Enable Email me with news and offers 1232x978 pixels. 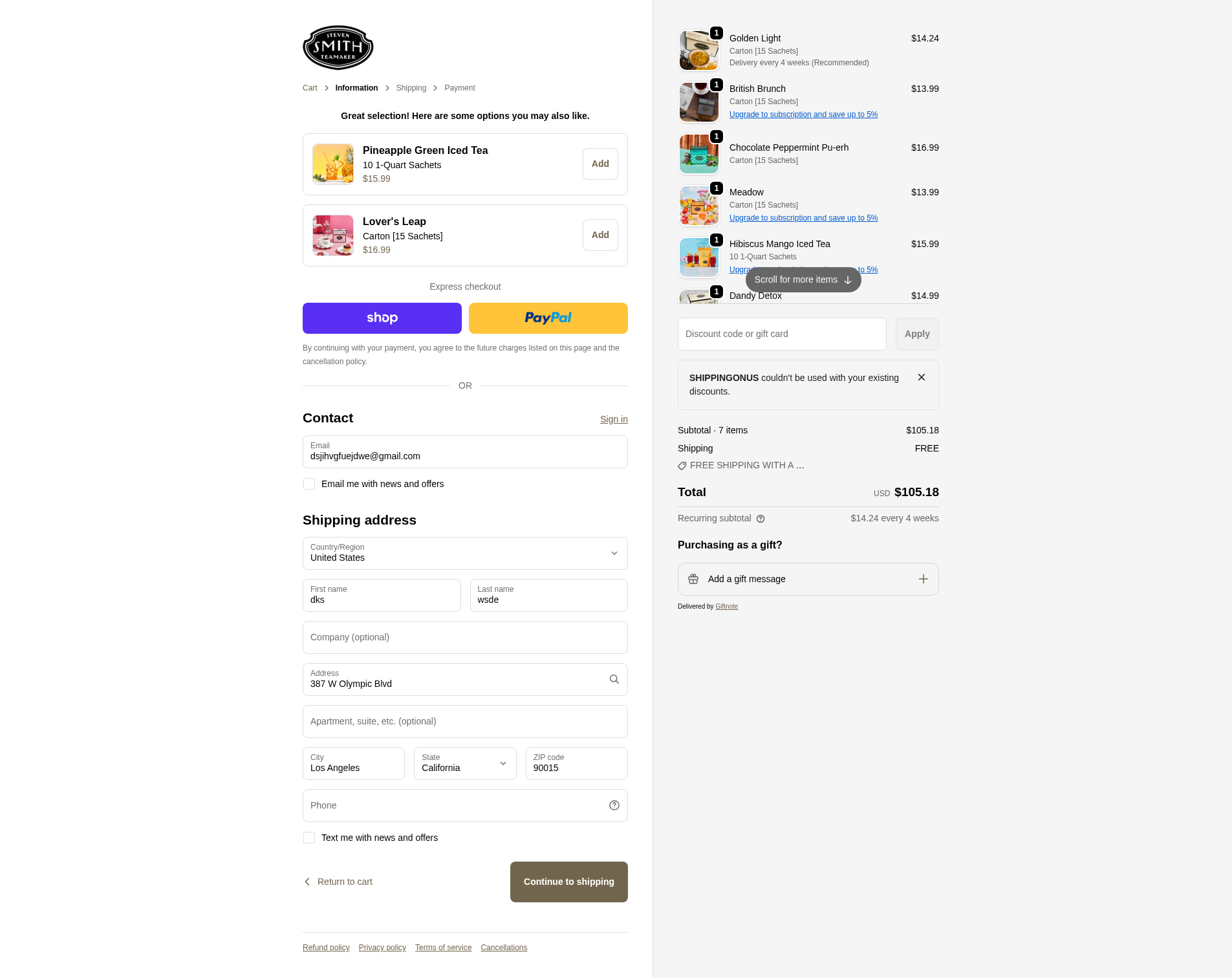tap(309, 484)
